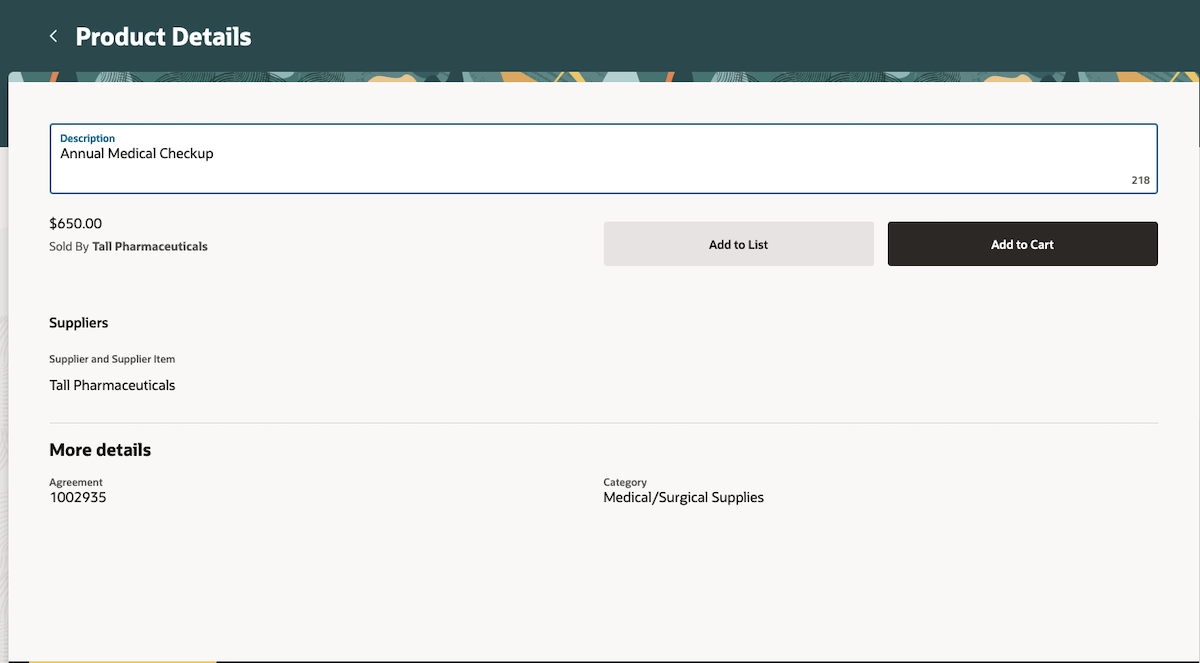Add the product to a list
Viewport: 1200px width, 663px height.
click(738, 244)
